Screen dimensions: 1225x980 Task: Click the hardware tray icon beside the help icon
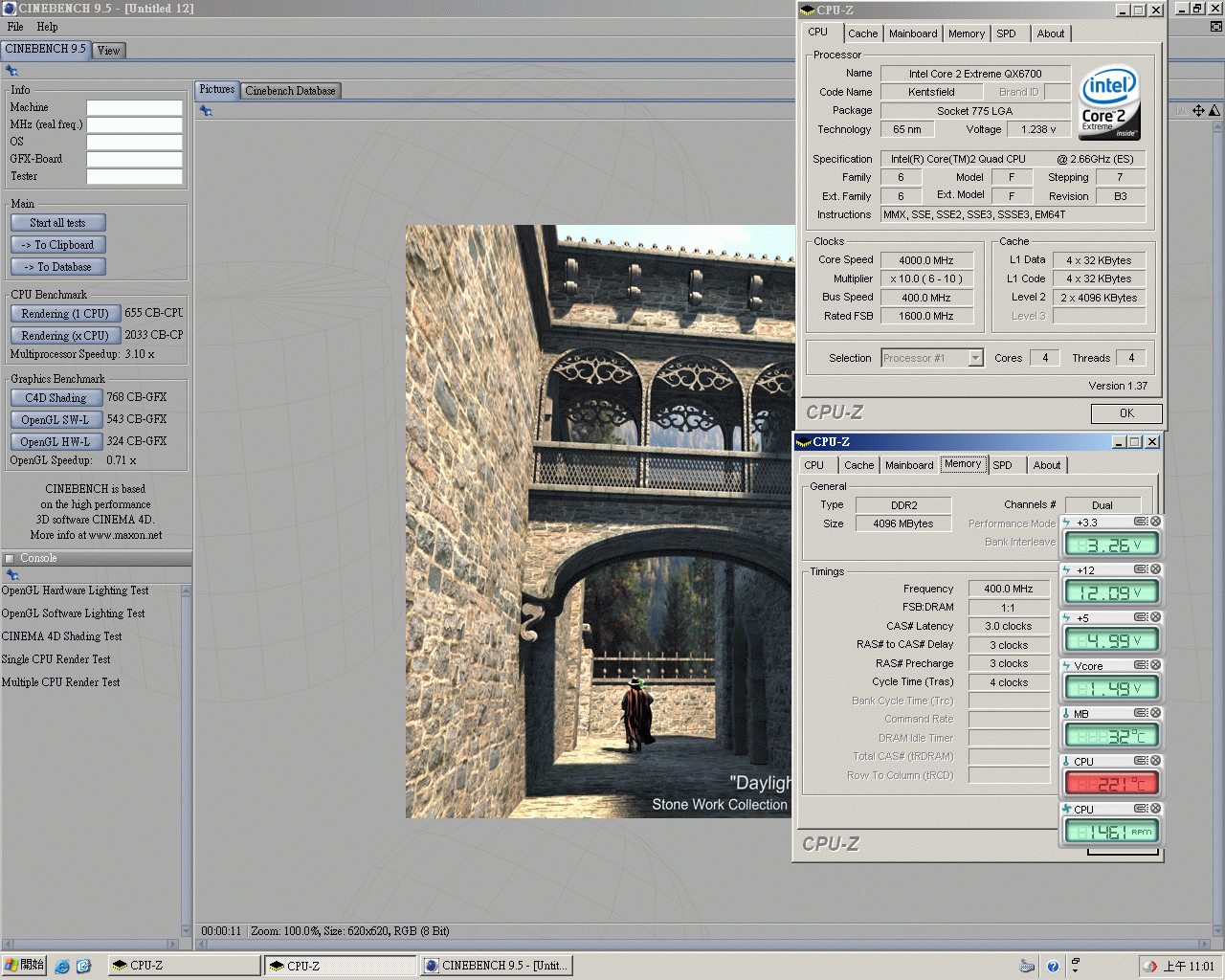click(1027, 966)
